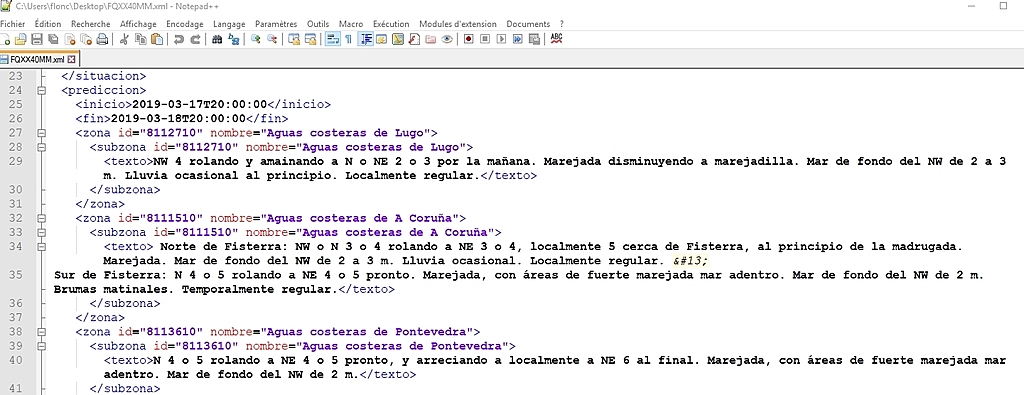Click the Monitoring eye toolbar icon
Screen dimensions: 1024x395
click(x=447, y=39)
